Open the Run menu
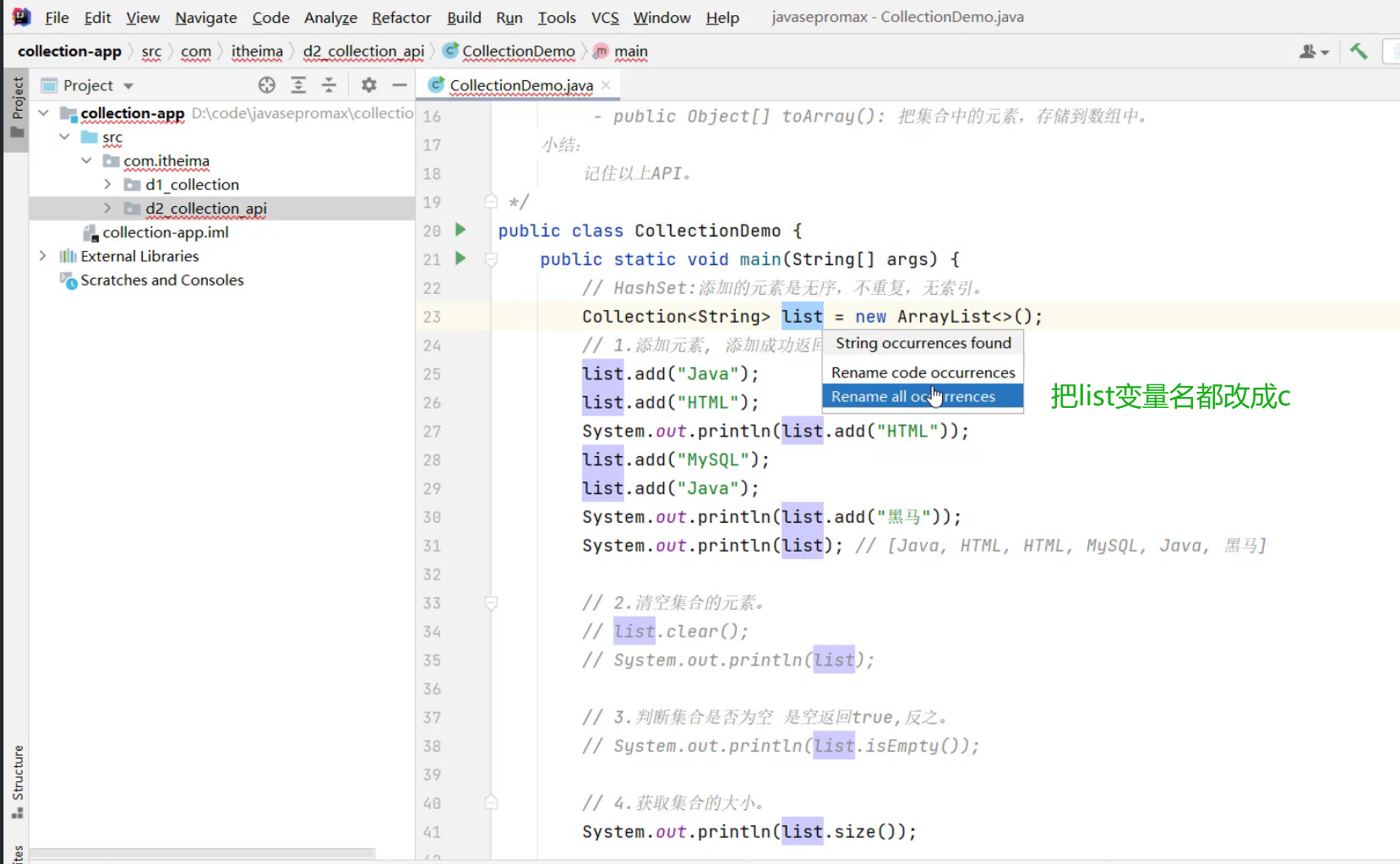1400x864 pixels. (x=509, y=18)
